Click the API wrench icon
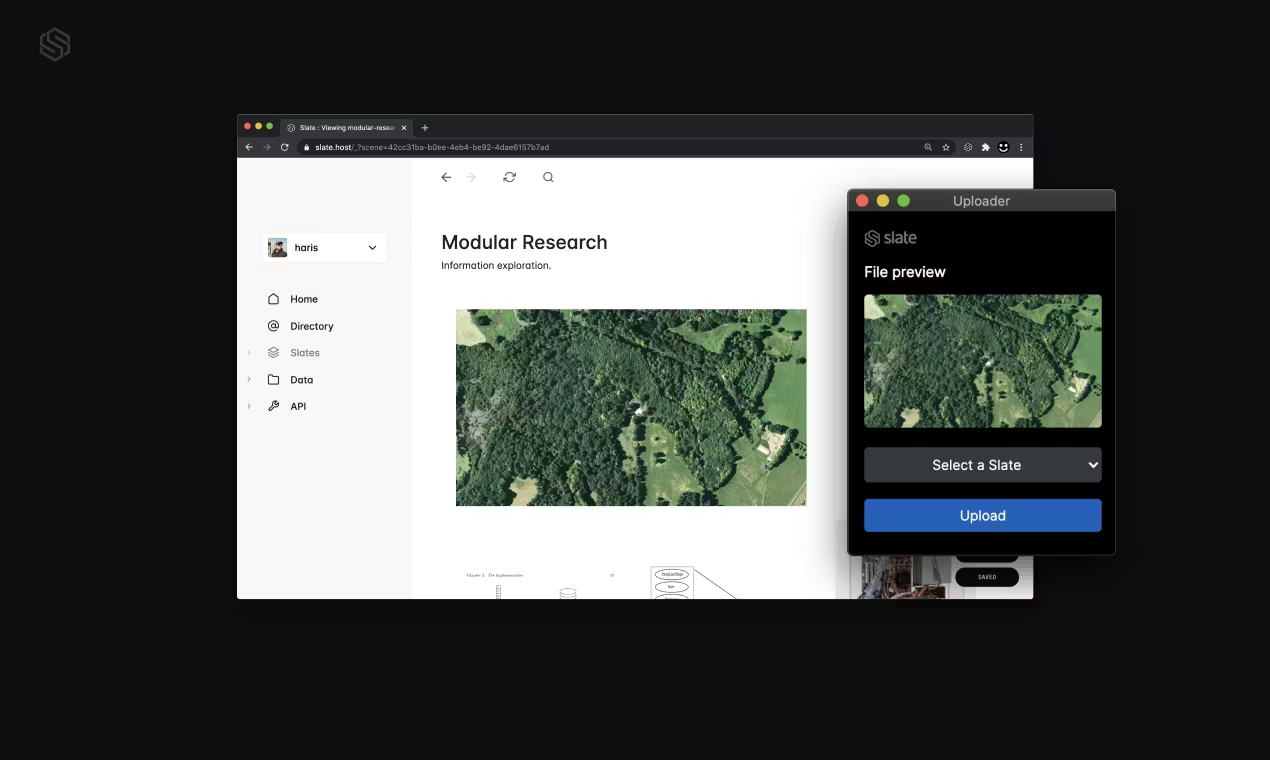Image resolution: width=1270 pixels, height=760 pixels. click(x=274, y=406)
